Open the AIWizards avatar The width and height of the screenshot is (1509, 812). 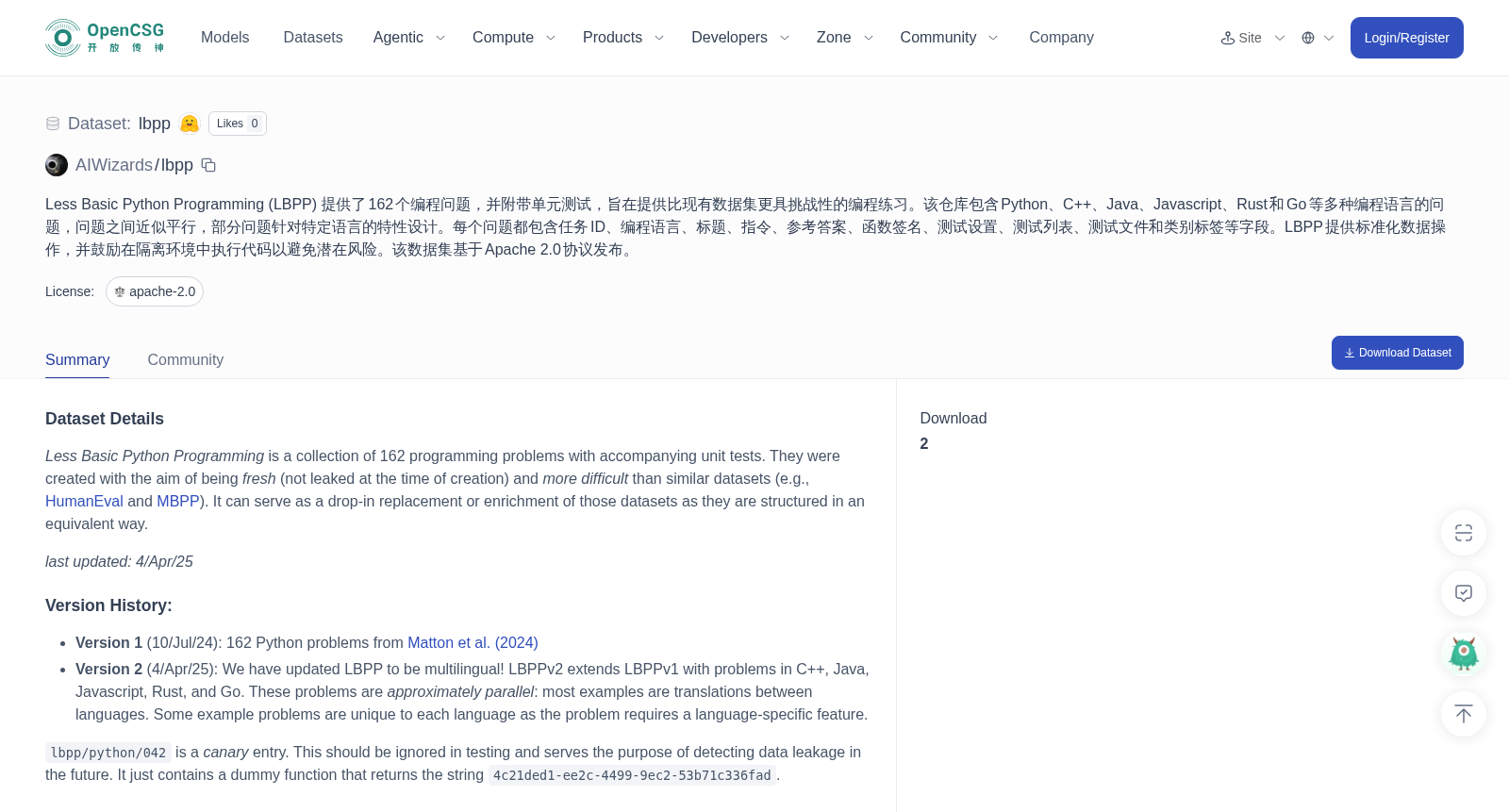57,165
